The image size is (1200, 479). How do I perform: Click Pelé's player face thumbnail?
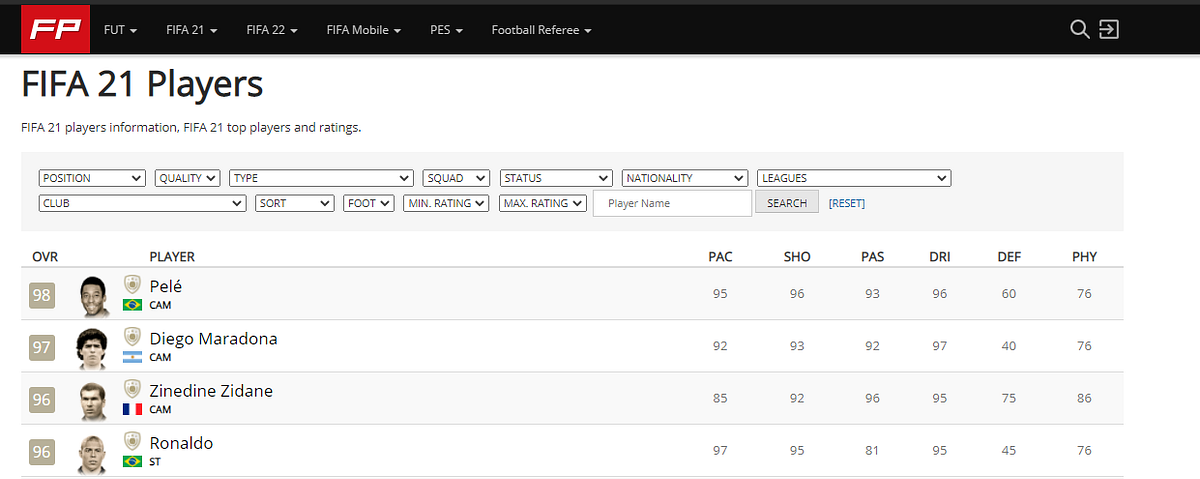(94, 295)
